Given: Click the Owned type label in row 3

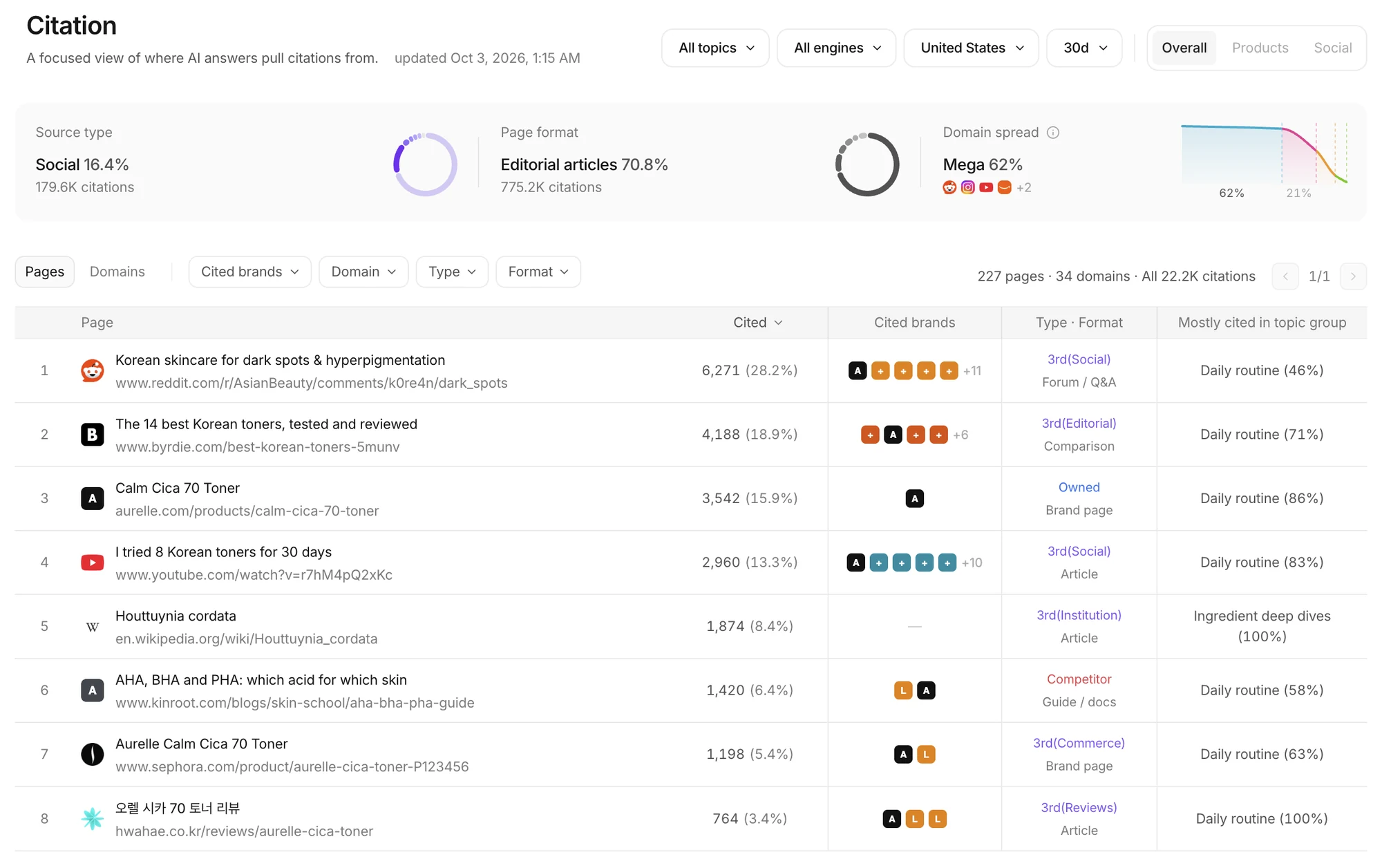Looking at the screenshot, I should pyautogui.click(x=1079, y=487).
